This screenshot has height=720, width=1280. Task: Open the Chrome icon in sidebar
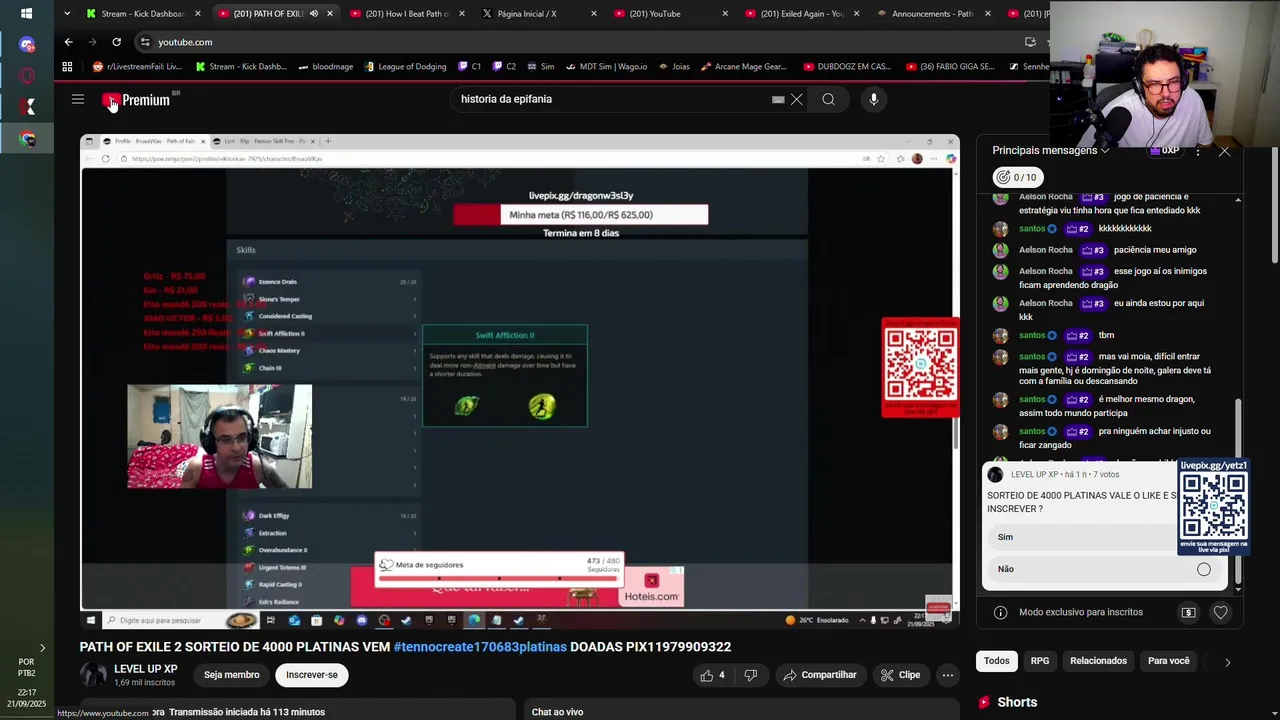tap(27, 139)
